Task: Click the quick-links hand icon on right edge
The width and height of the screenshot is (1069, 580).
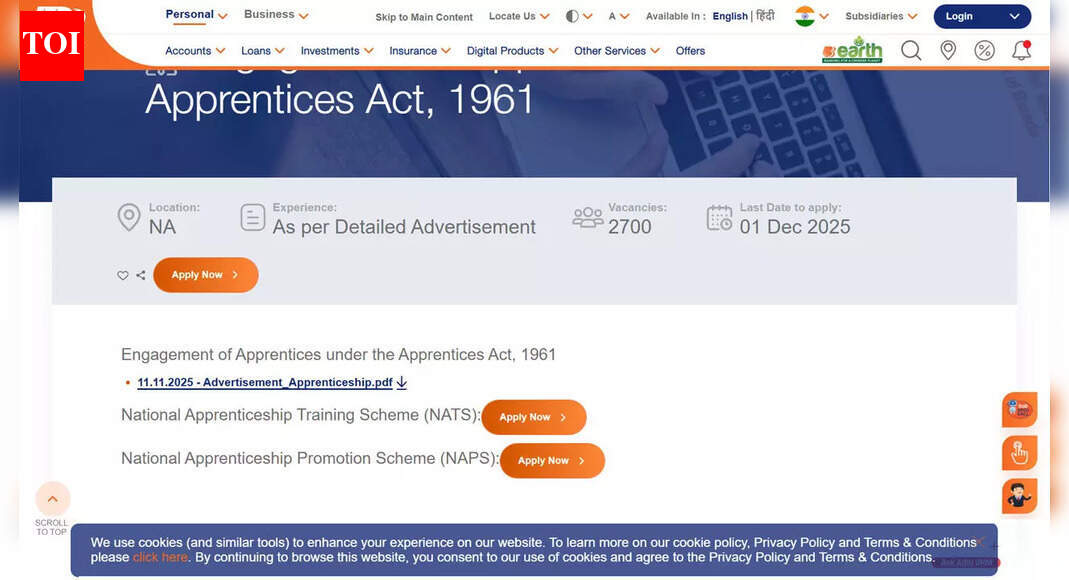Action: (1019, 452)
